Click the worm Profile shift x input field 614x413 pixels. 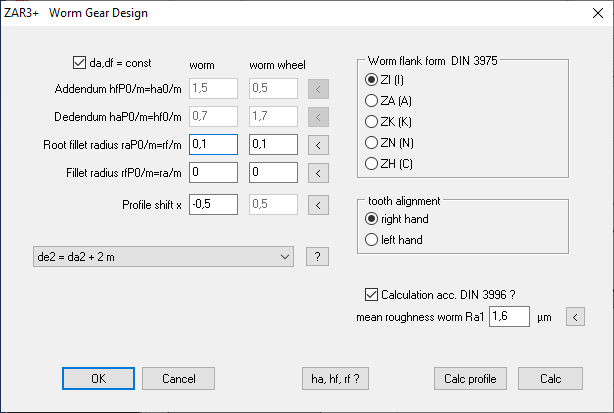pos(212,206)
